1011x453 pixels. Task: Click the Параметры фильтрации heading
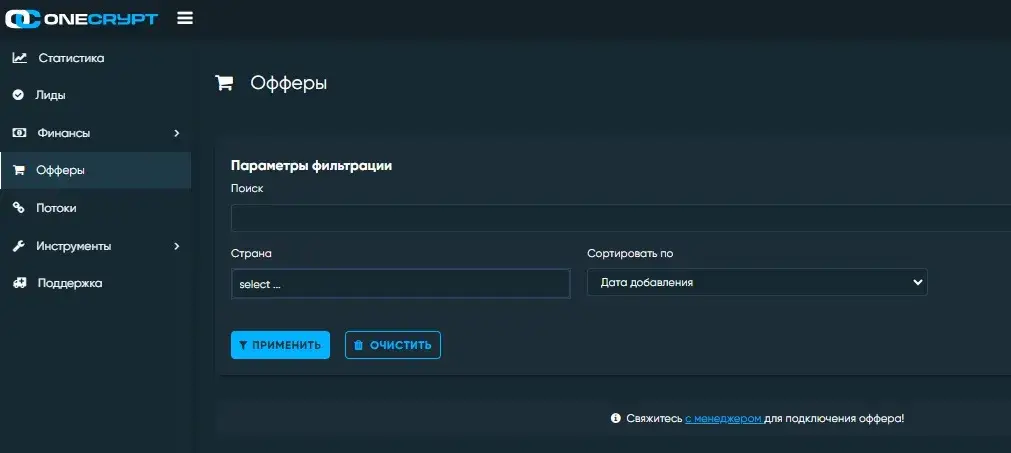[311, 166]
